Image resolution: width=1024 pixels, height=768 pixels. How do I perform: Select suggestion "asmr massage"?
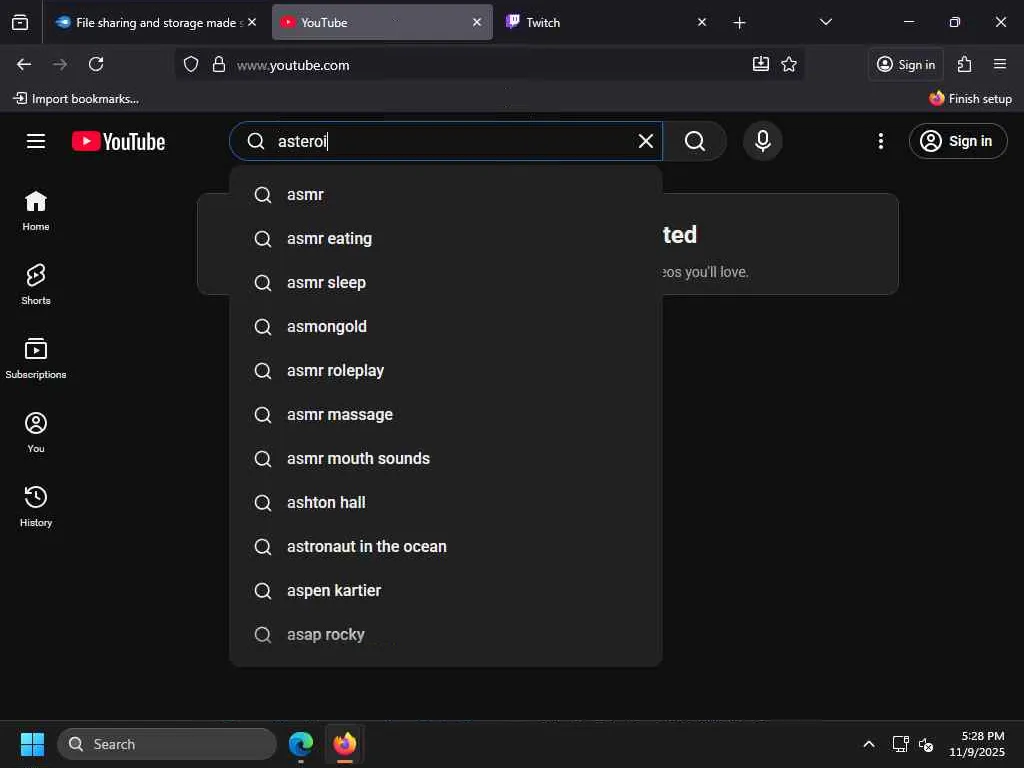point(446,415)
